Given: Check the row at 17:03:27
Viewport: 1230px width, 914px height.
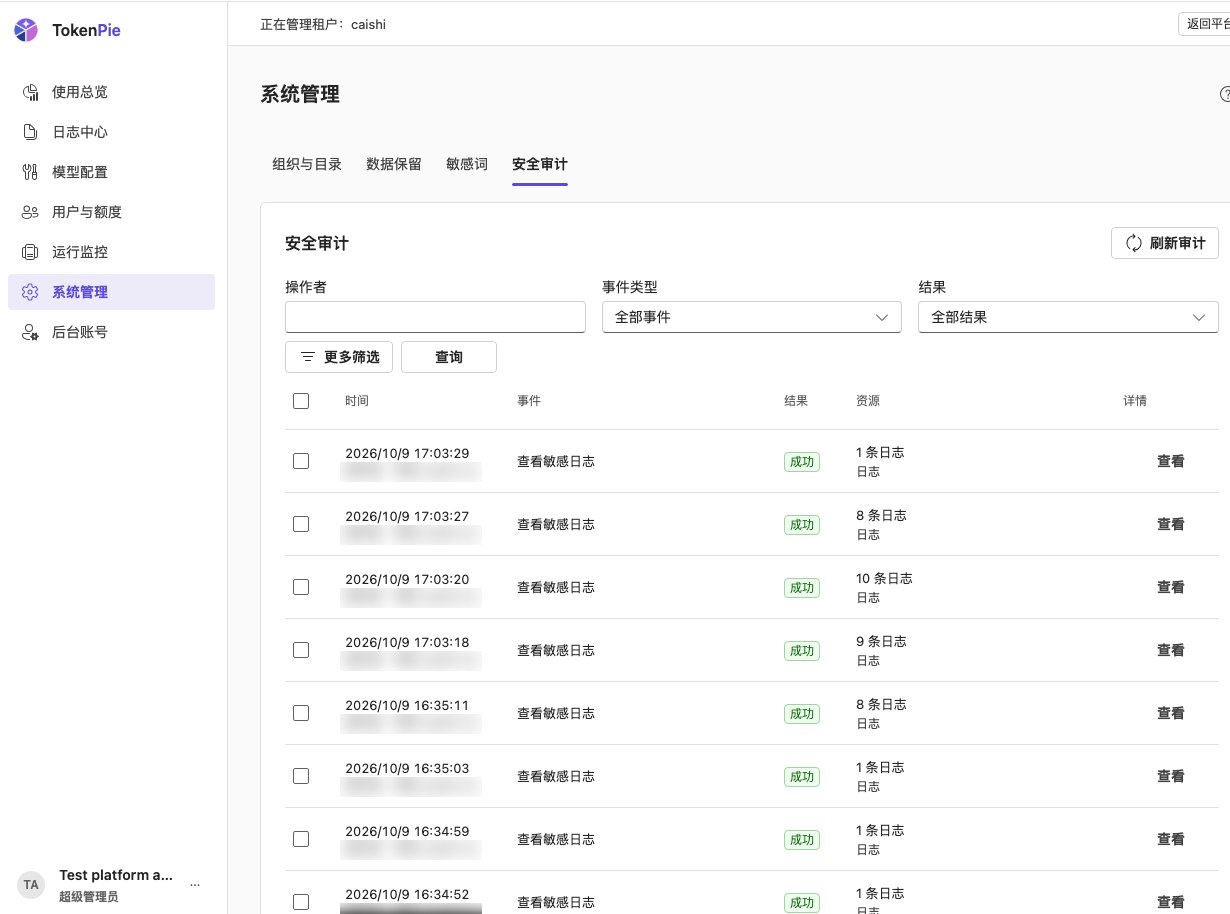Looking at the screenshot, I should coord(301,524).
